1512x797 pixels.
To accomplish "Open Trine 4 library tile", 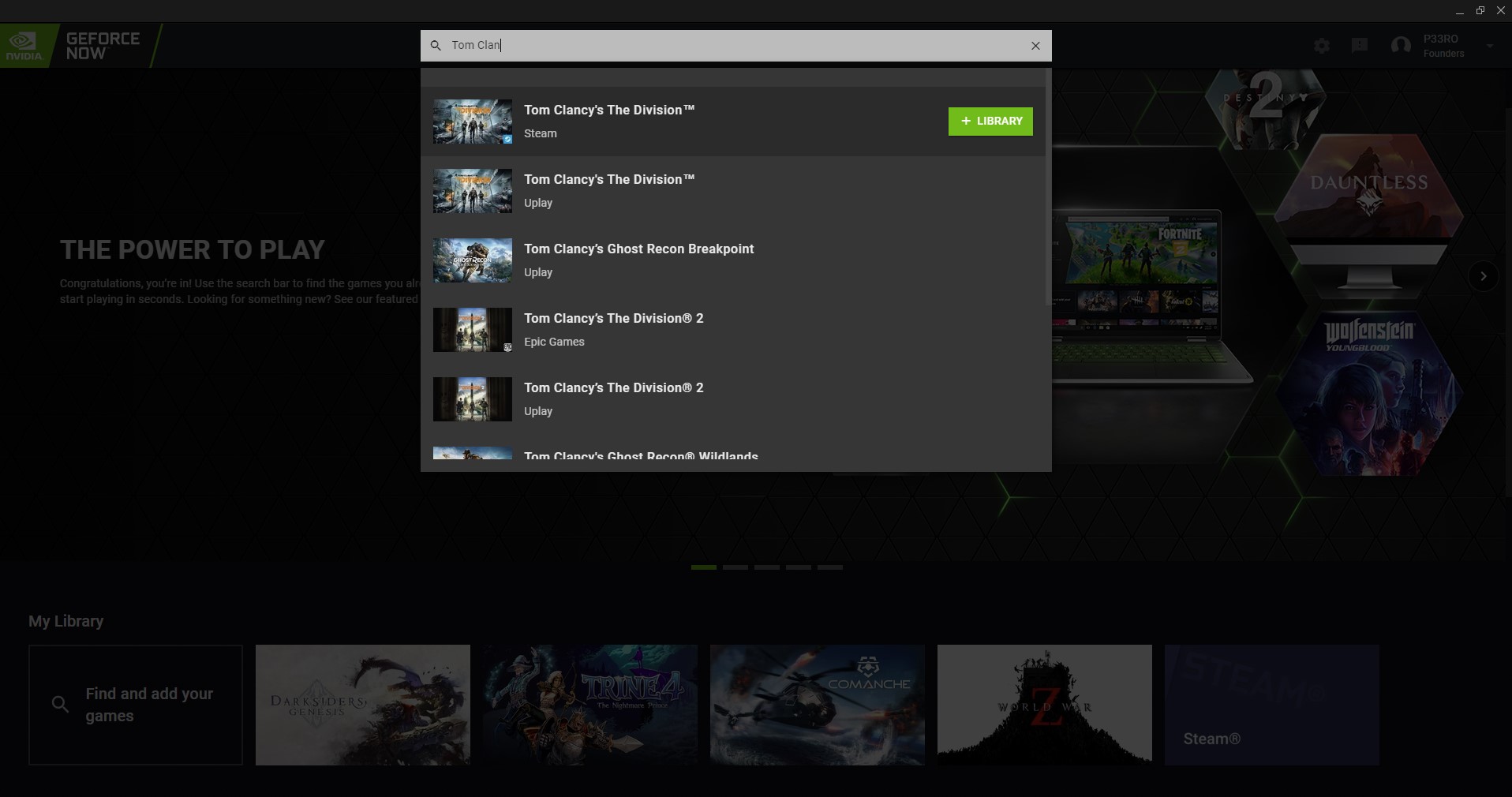I will (590, 705).
